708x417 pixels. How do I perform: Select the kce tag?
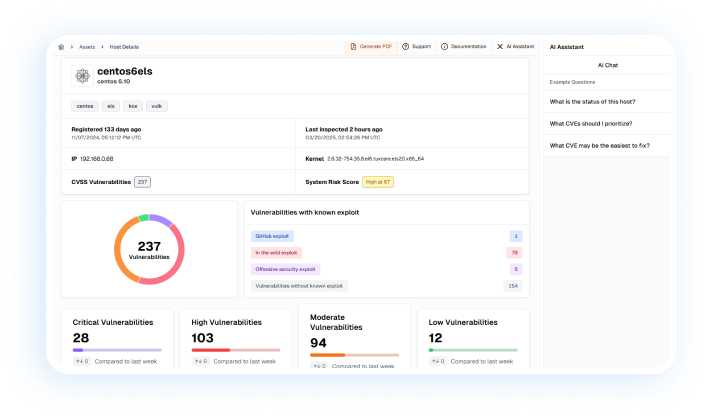(x=133, y=106)
